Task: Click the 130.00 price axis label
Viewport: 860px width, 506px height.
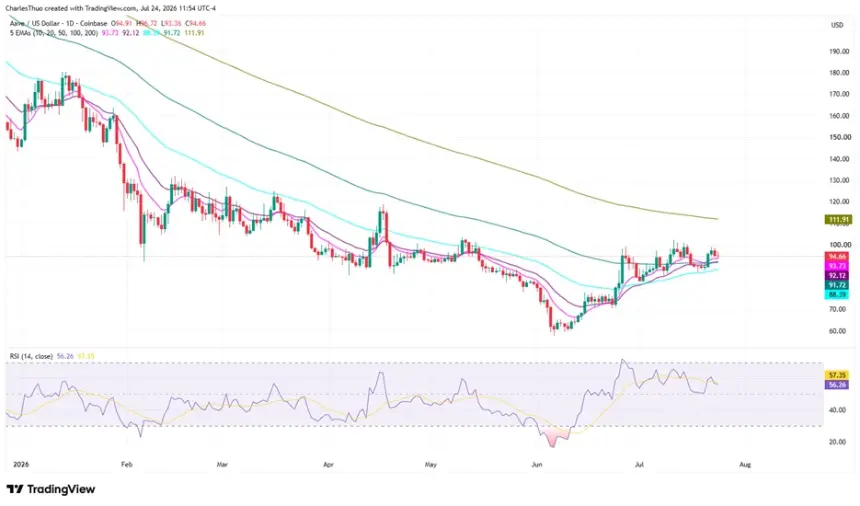Action: click(x=839, y=180)
